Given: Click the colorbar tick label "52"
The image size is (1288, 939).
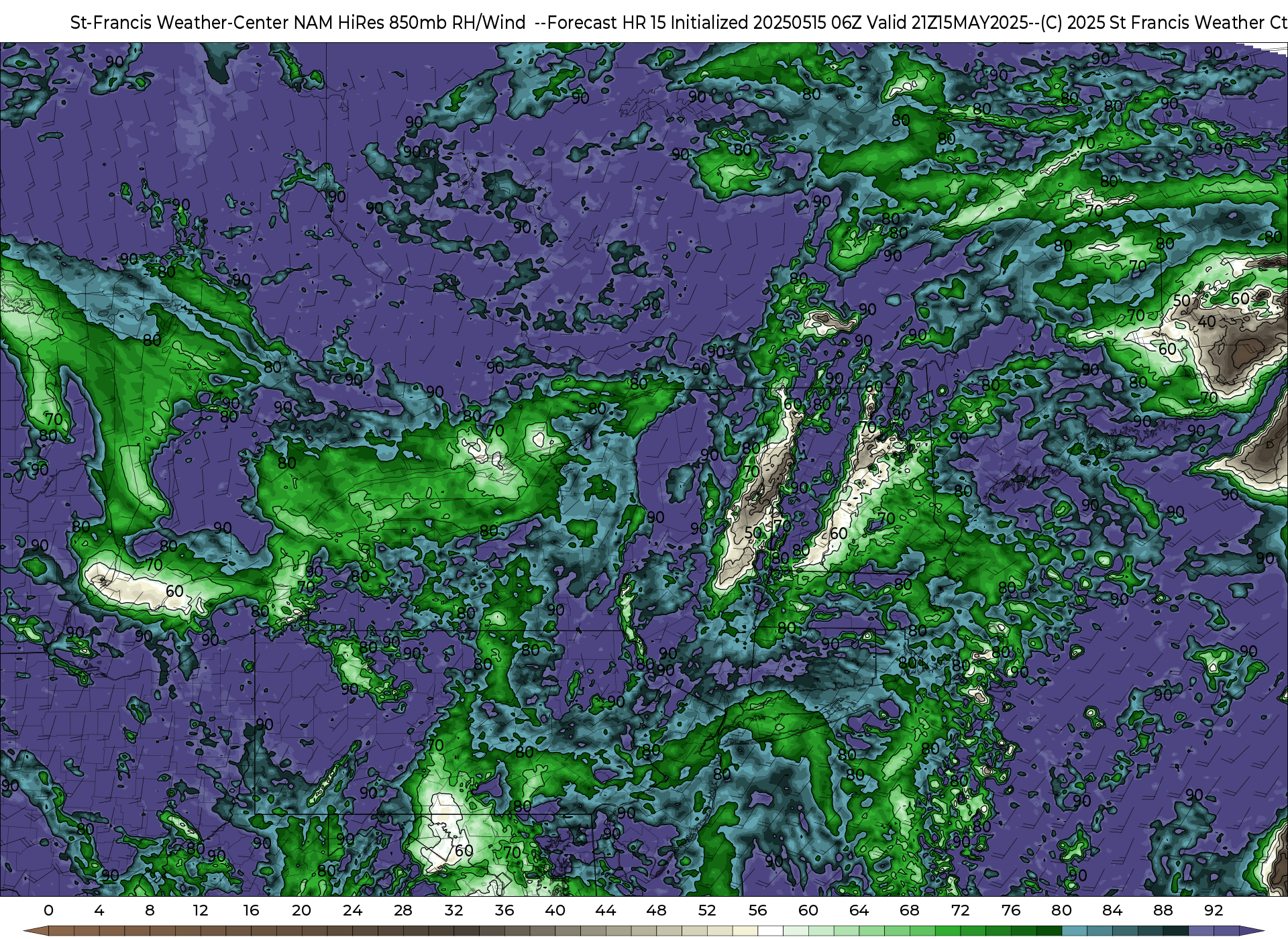Looking at the screenshot, I should (707, 910).
